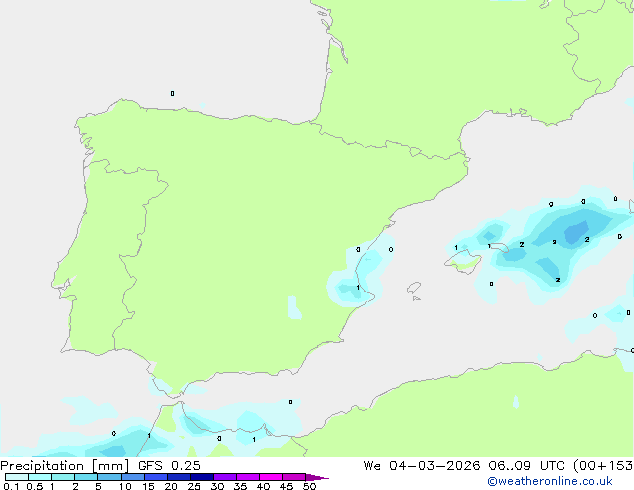Image resolution: width=634 pixels, height=490 pixels.
Task: Click the 0.5–1 mm legend color swatch
Action: pos(40,477)
